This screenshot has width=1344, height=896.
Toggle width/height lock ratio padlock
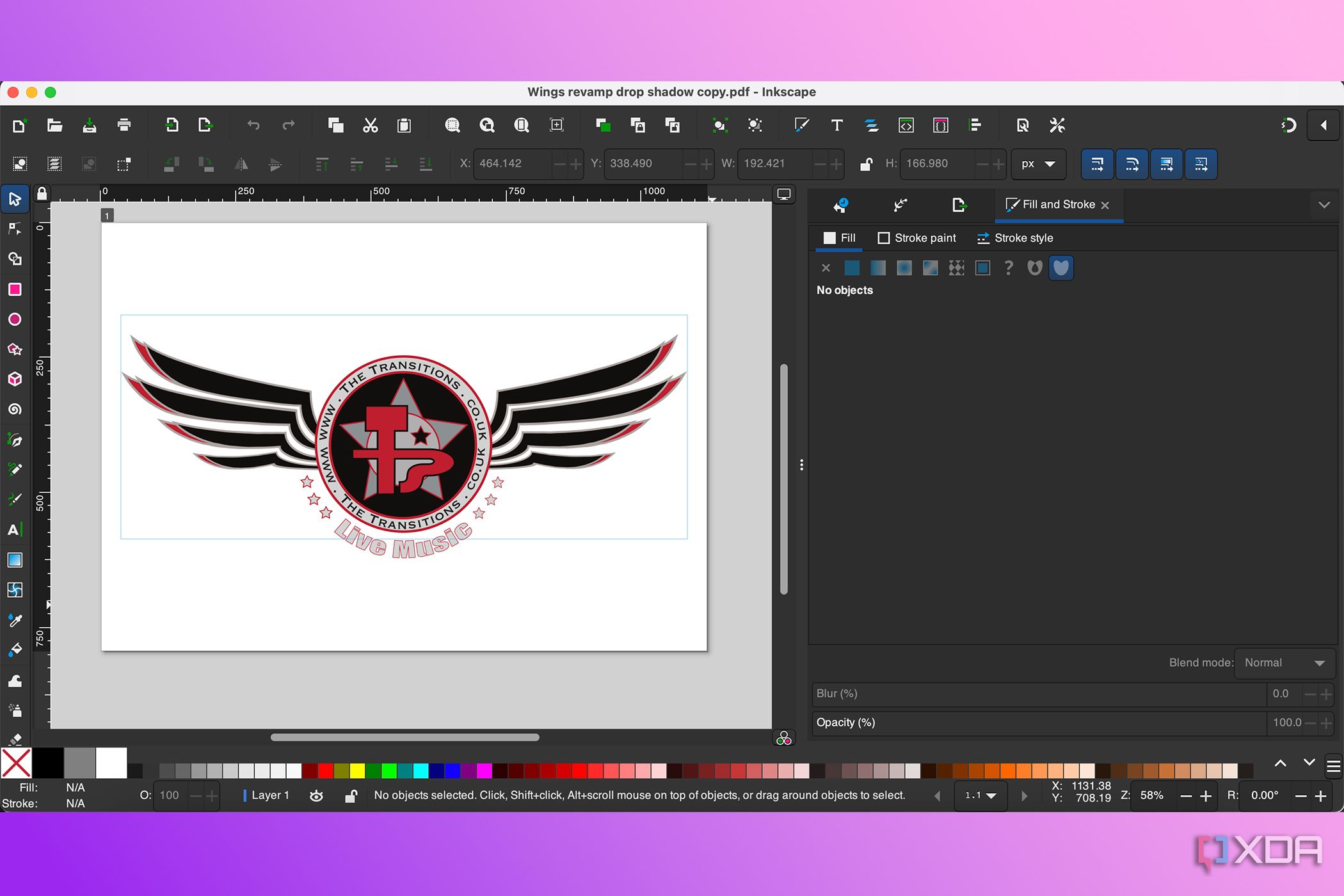[x=866, y=164]
